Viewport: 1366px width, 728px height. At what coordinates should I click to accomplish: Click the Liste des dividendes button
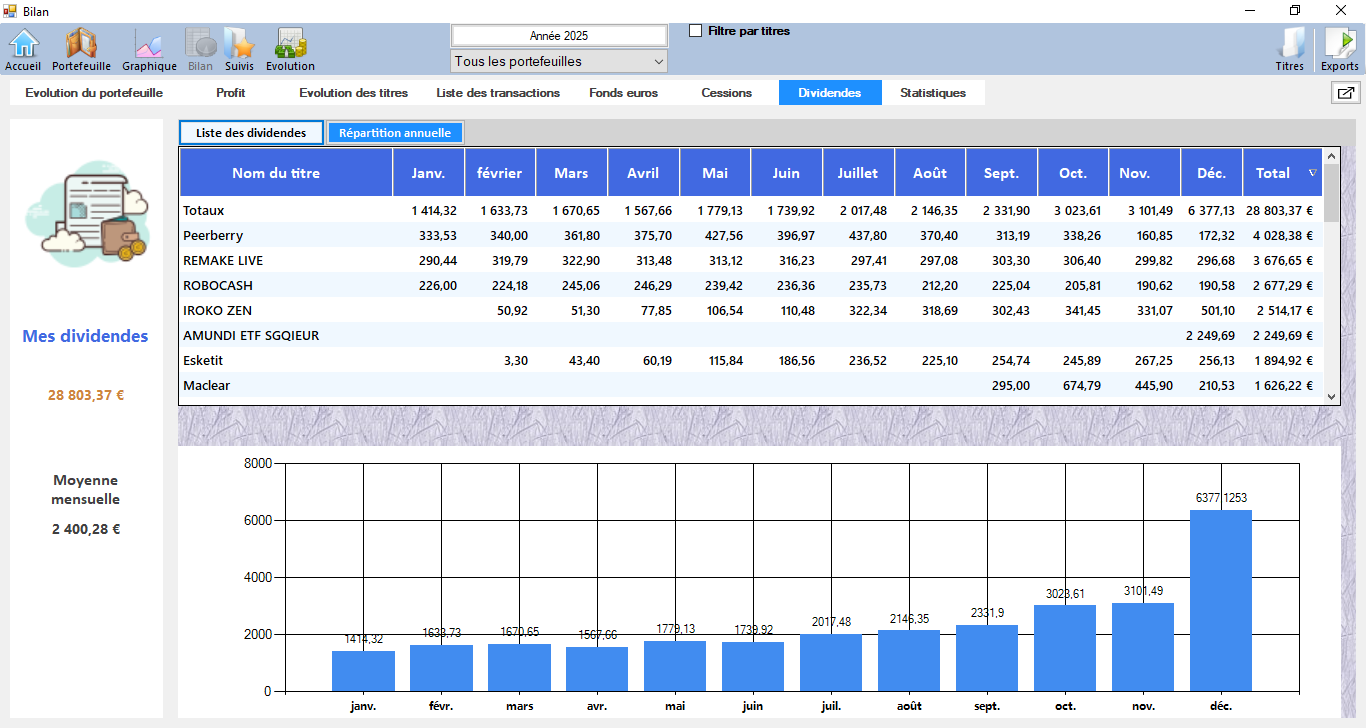click(x=251, y=133)
